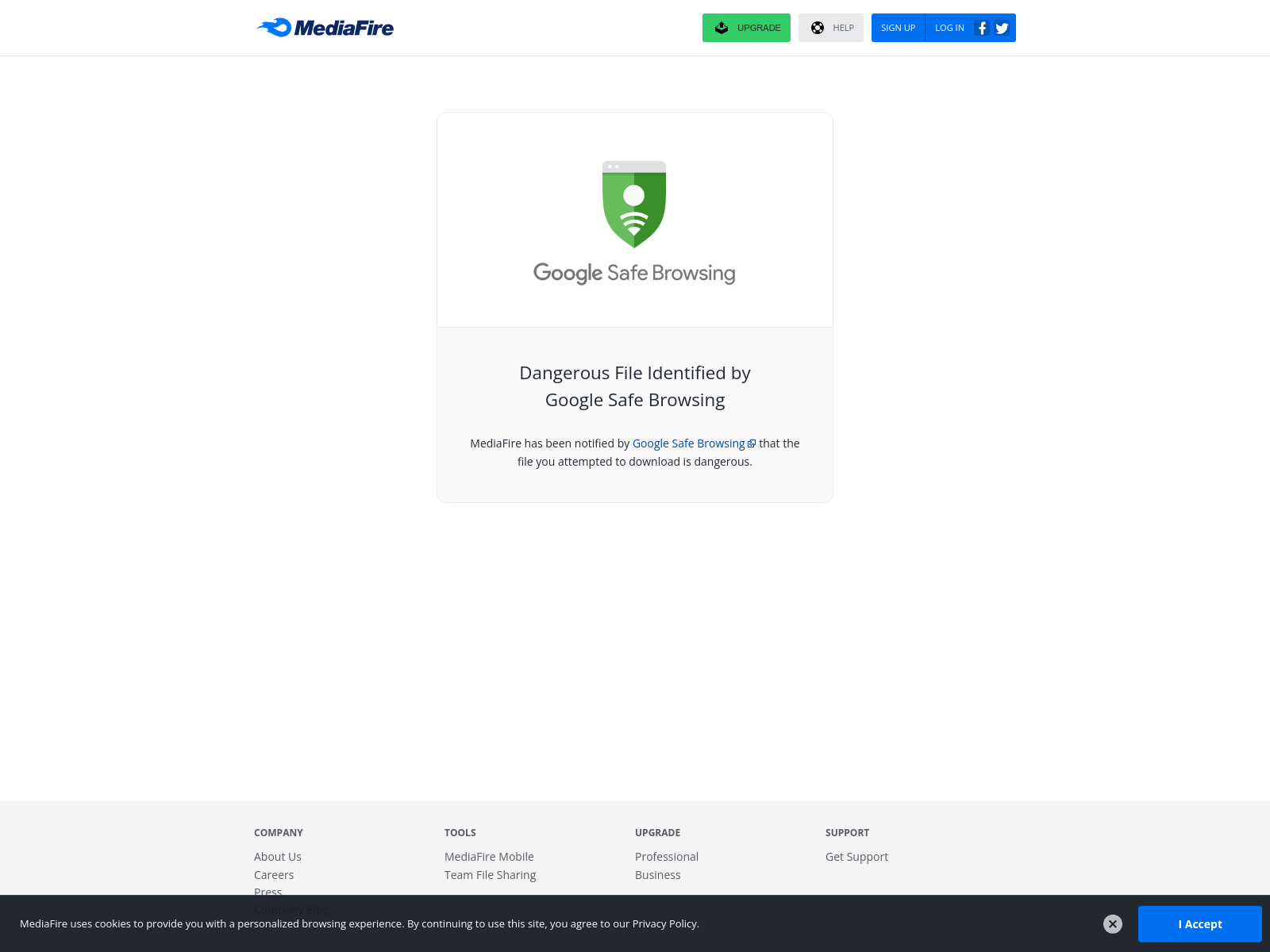1270x952 pixels.
Task: Click the external link icon after Browsing
Action: pyautogui.click(x=752, y=444)
